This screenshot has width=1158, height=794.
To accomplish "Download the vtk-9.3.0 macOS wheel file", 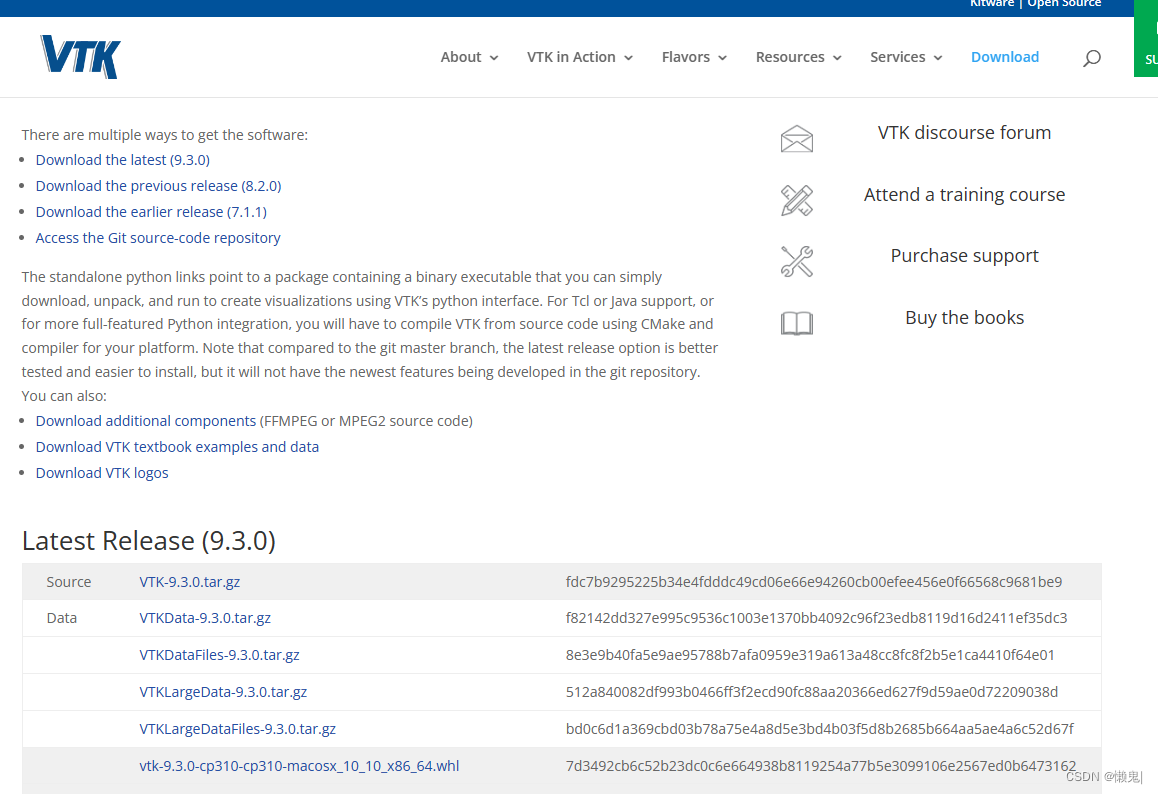I will [x=299, y=765].
